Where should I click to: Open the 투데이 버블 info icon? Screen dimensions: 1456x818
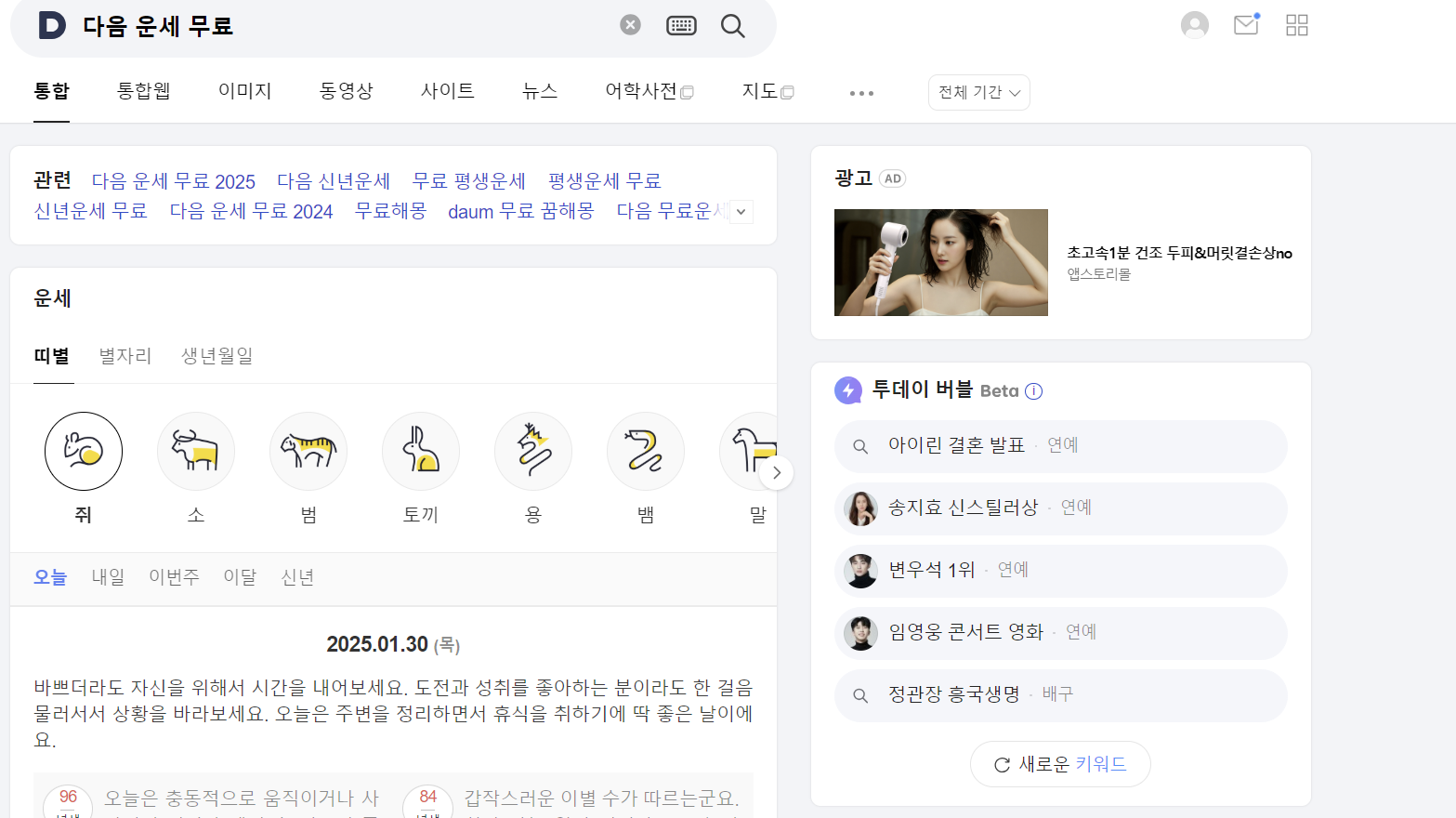pyautogui.click(x=1033, y=391)
